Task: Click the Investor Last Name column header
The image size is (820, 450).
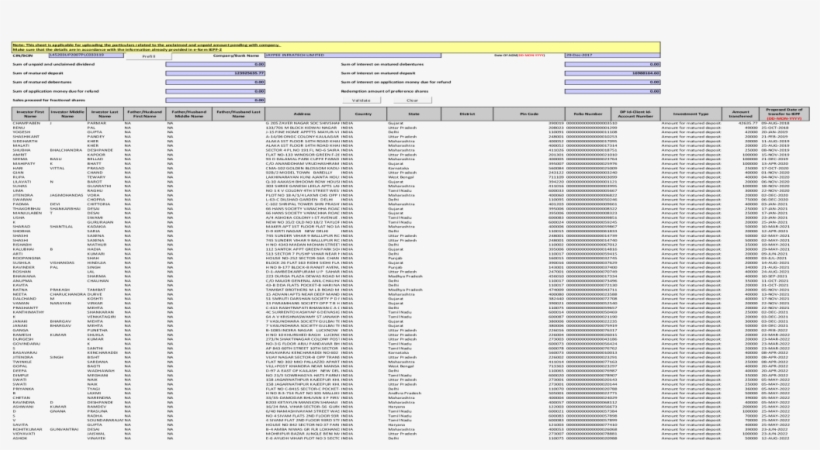Action: [105, 114]
